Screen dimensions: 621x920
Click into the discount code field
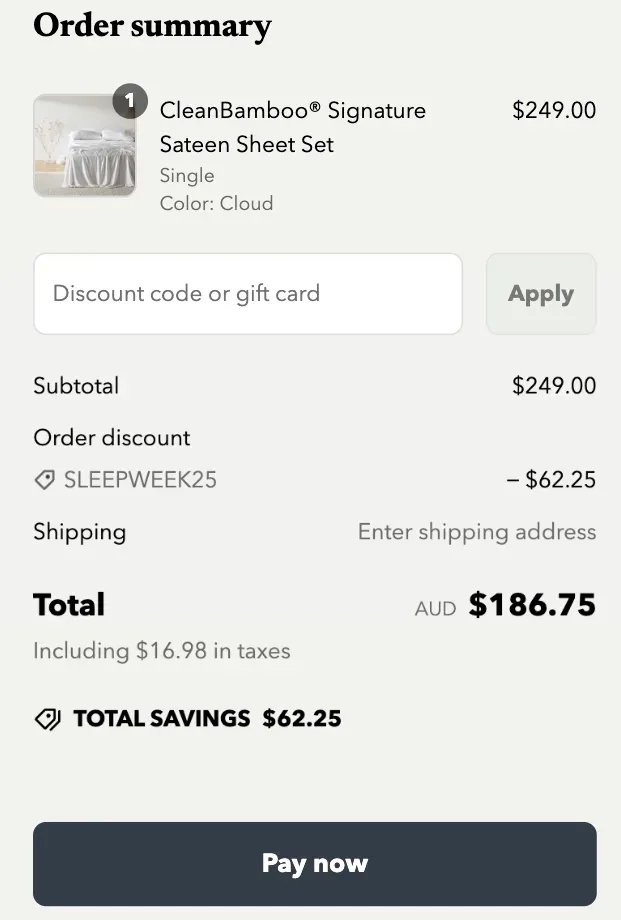click(248, 293)
